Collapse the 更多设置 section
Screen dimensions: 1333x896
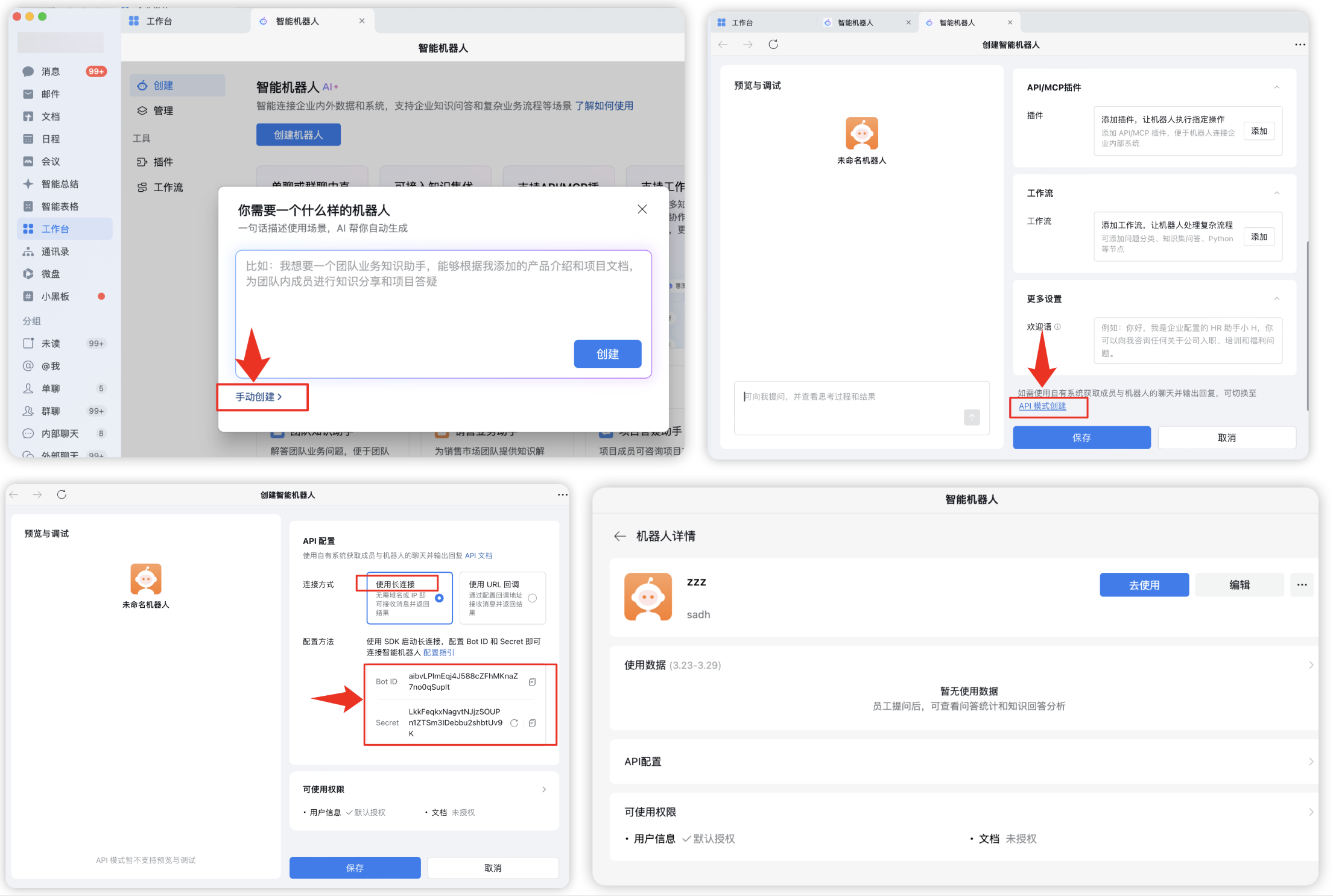point(1277,298)
